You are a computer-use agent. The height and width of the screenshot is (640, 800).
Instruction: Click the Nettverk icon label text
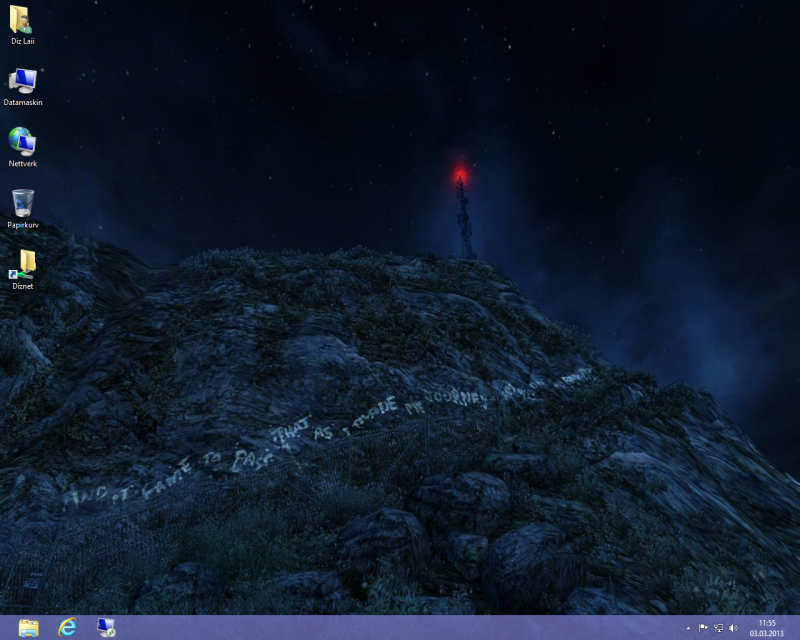pos(23,164)
